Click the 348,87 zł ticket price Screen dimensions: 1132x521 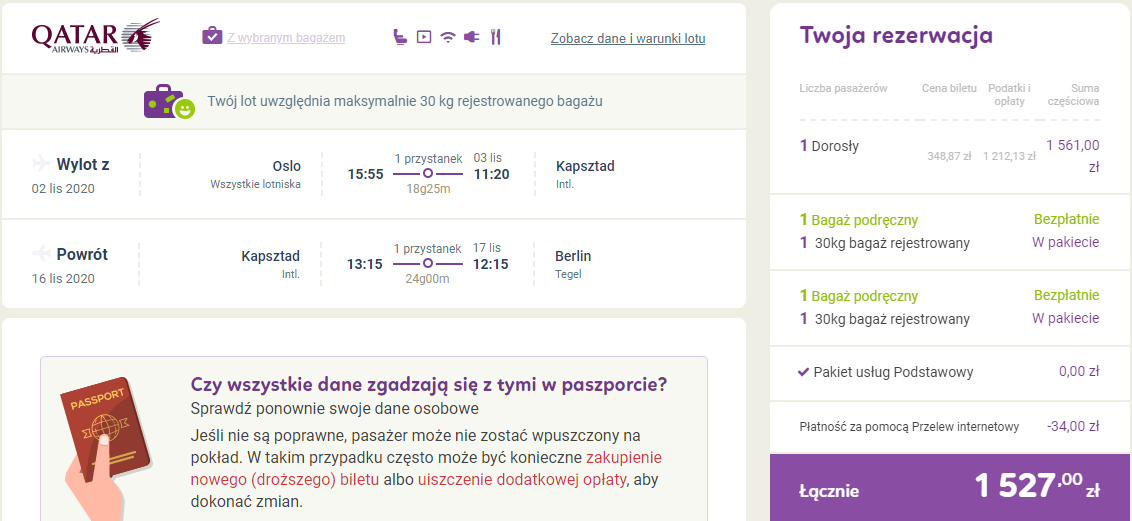coord(949,156)
